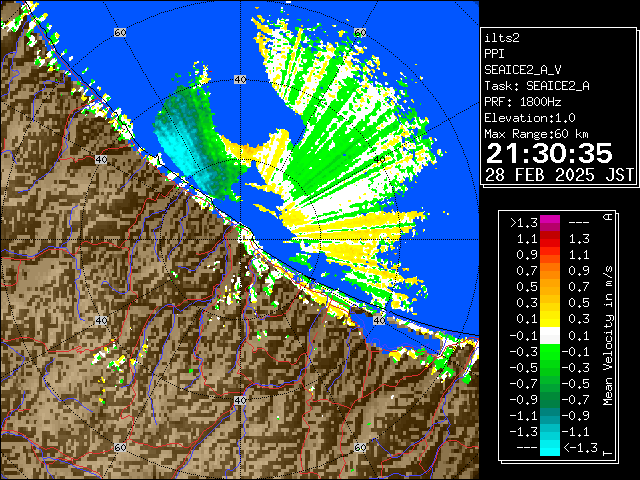Click the 21:30:35 timestamp
The height and width of the screenshot is (480, 640).
tap(549, 153)
